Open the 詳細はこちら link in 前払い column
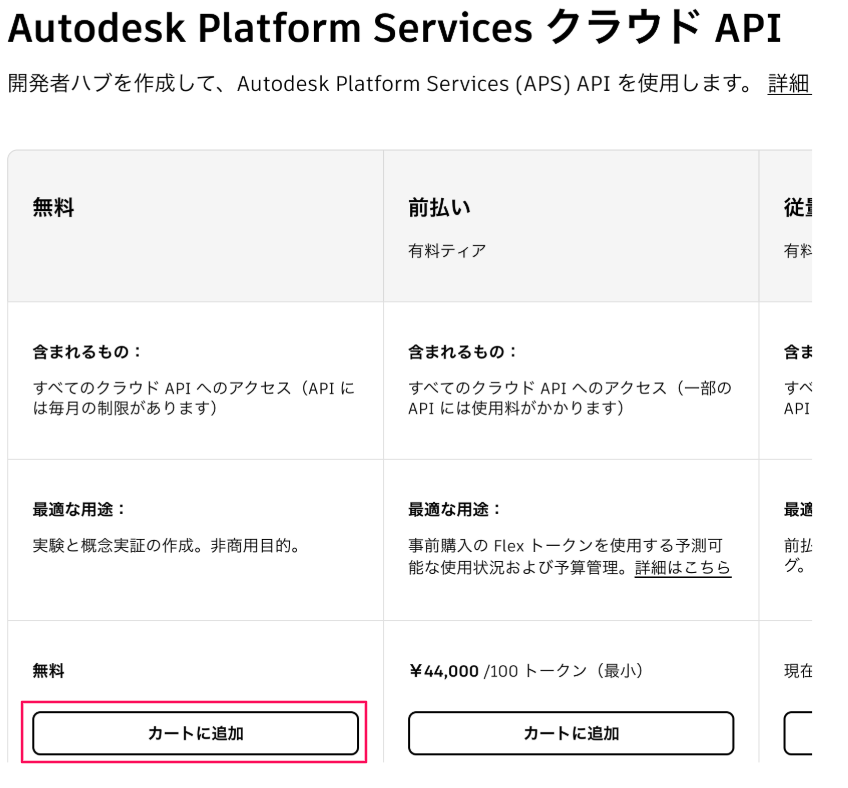Viewport: 848px width, 788px height. tap(683, 567)
